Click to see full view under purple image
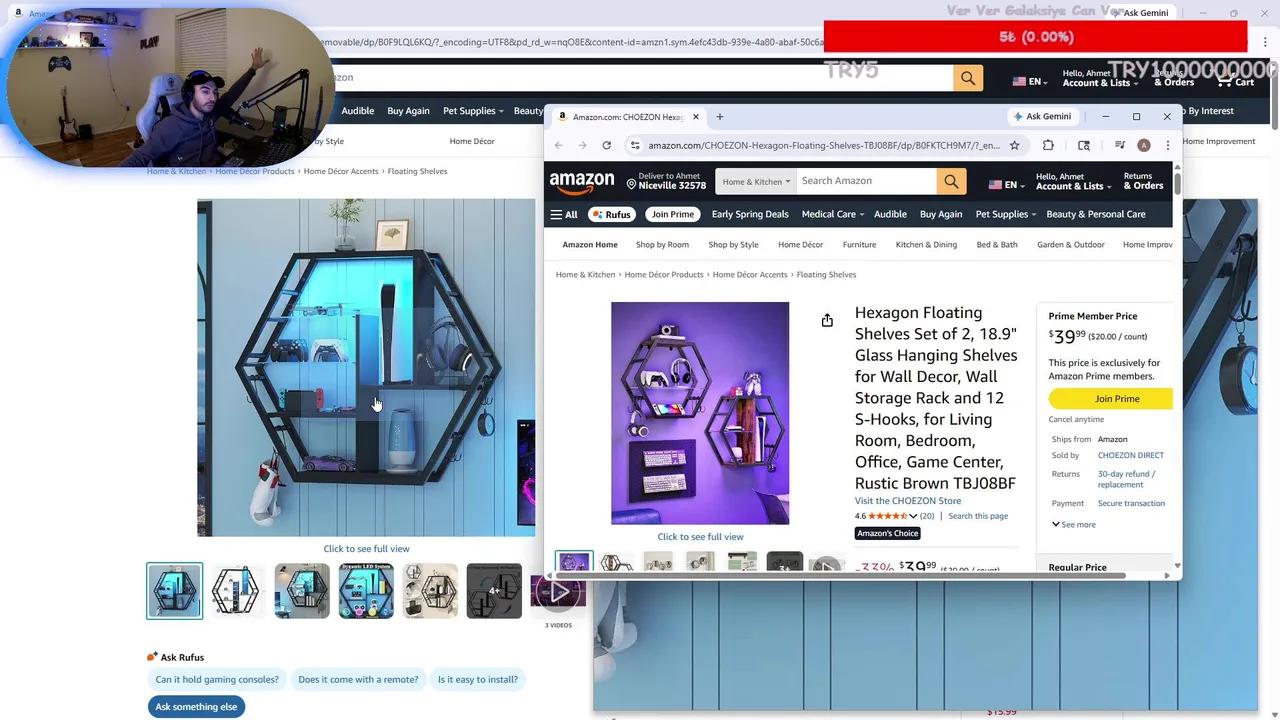The image size is (1280, 720). pyautogui.click(x=700, y=537)
